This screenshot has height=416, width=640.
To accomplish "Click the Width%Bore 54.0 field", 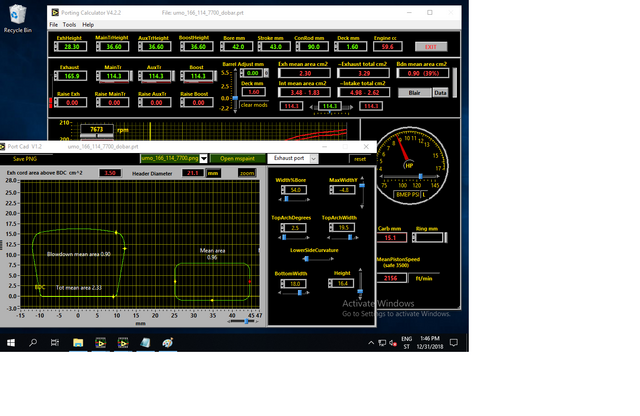I will (296, 190).
